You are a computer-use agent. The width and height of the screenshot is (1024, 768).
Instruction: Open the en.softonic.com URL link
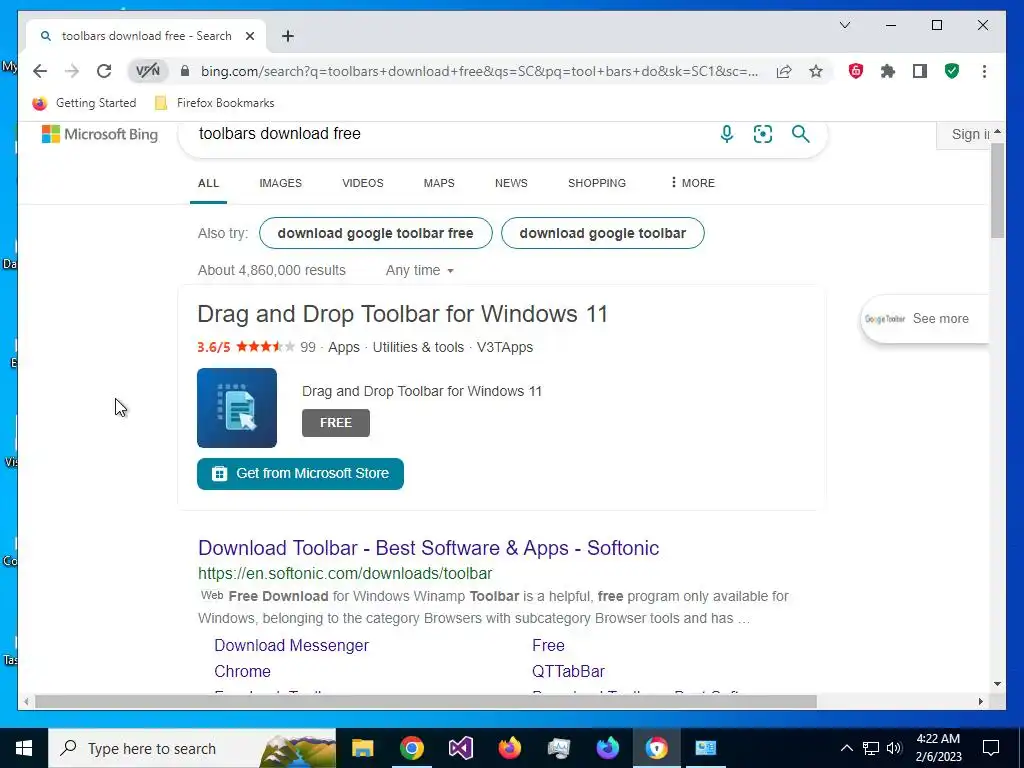(345, 573)
